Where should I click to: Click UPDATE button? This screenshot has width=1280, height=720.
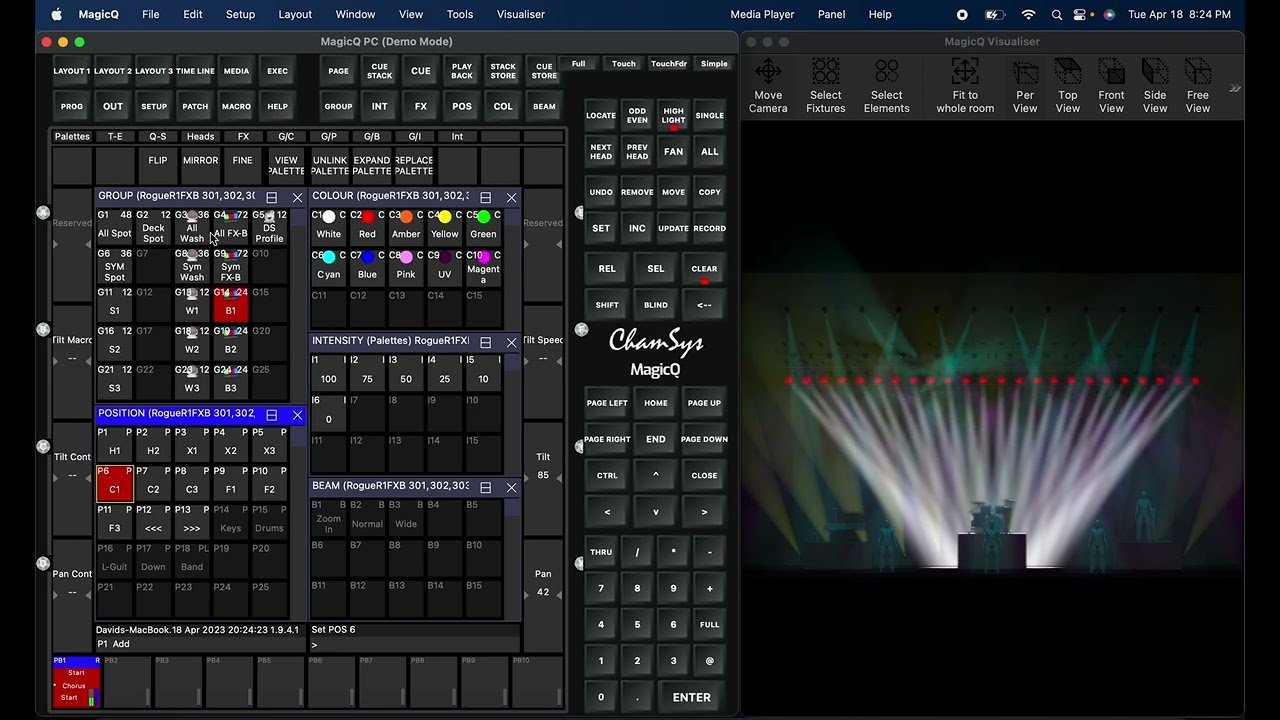[x=673, y=228]
